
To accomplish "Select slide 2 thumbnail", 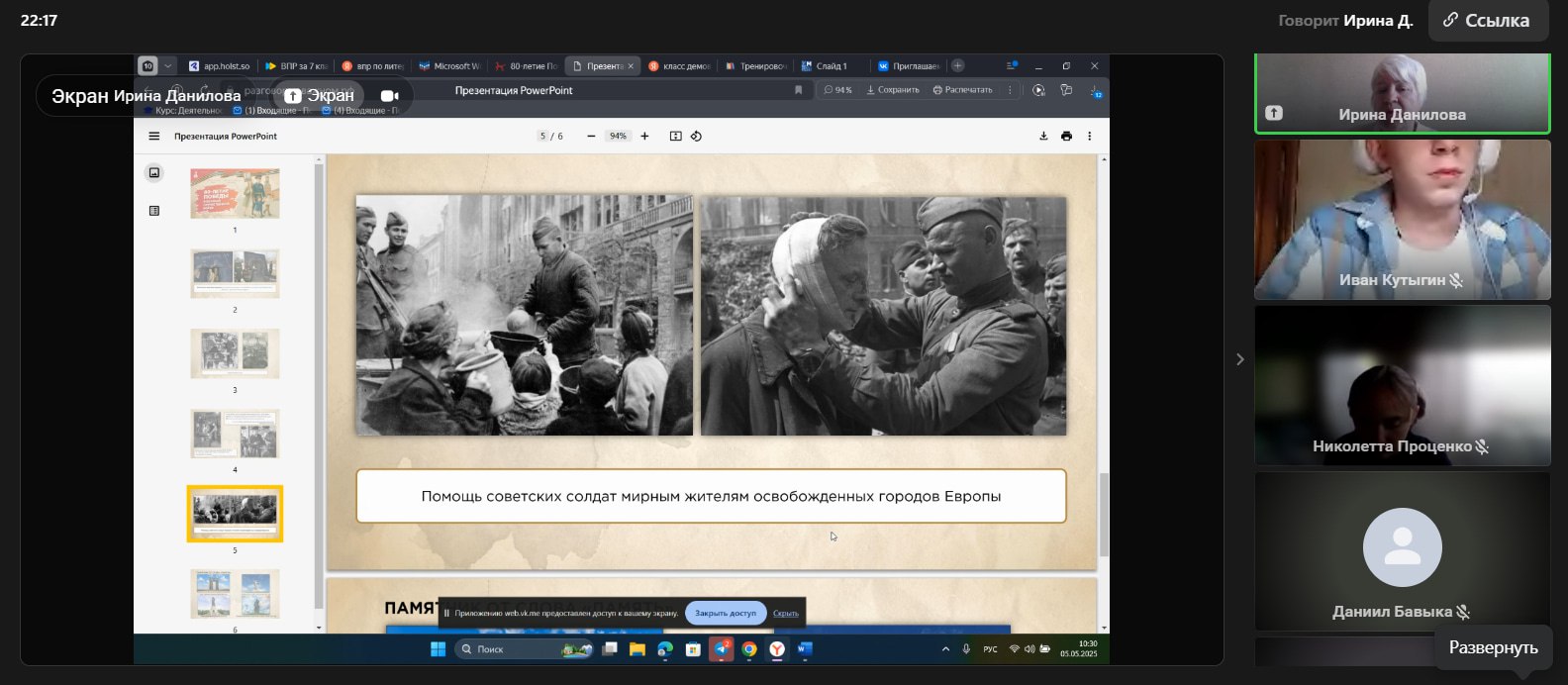I will pos(235,273).
